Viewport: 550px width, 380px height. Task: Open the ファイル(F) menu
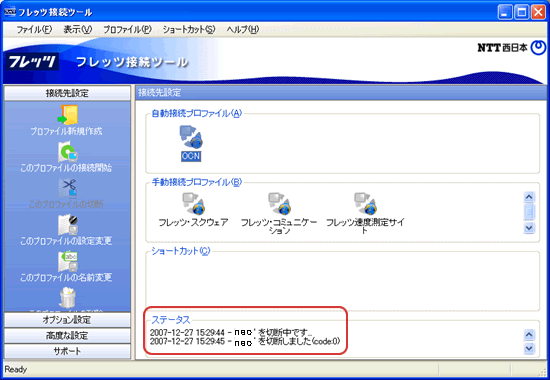(34, 29)
